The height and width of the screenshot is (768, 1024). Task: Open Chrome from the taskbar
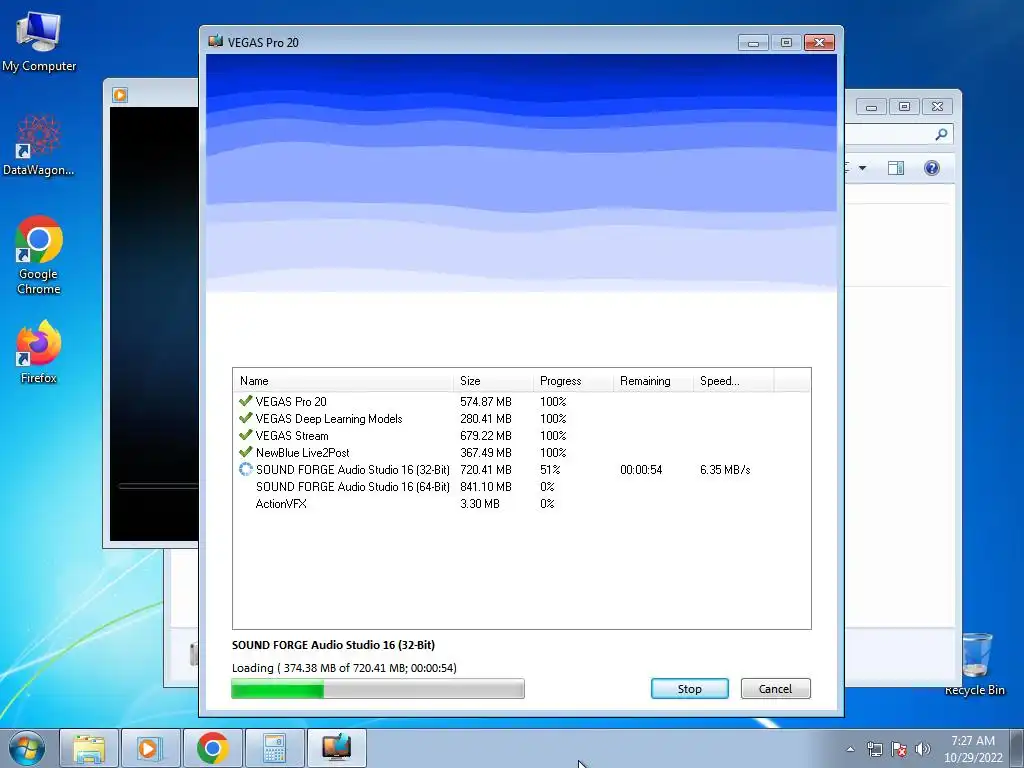click(x=212, y=748)
